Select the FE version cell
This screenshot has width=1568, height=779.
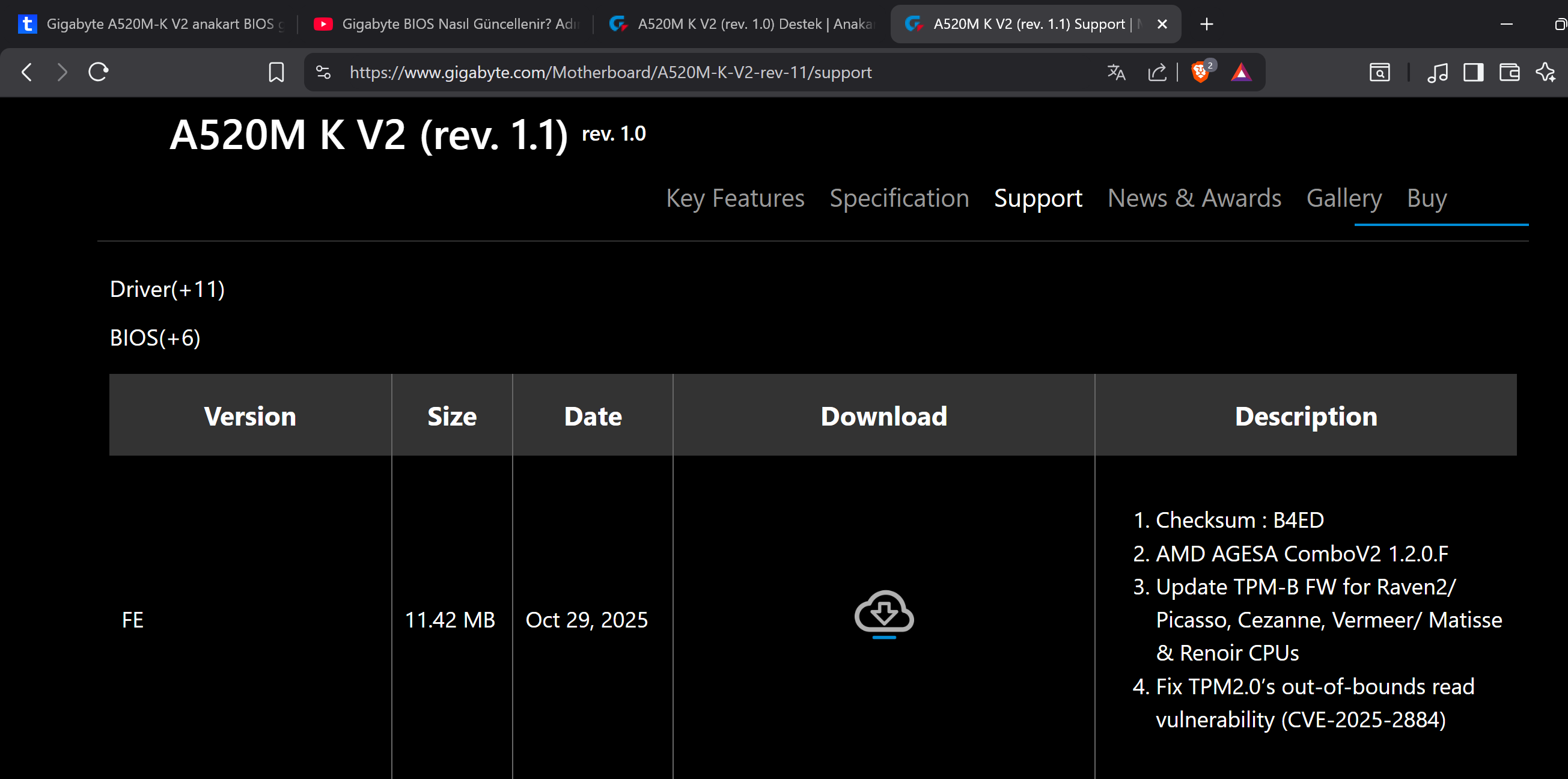pyautogui.click(x=133, y=620)
